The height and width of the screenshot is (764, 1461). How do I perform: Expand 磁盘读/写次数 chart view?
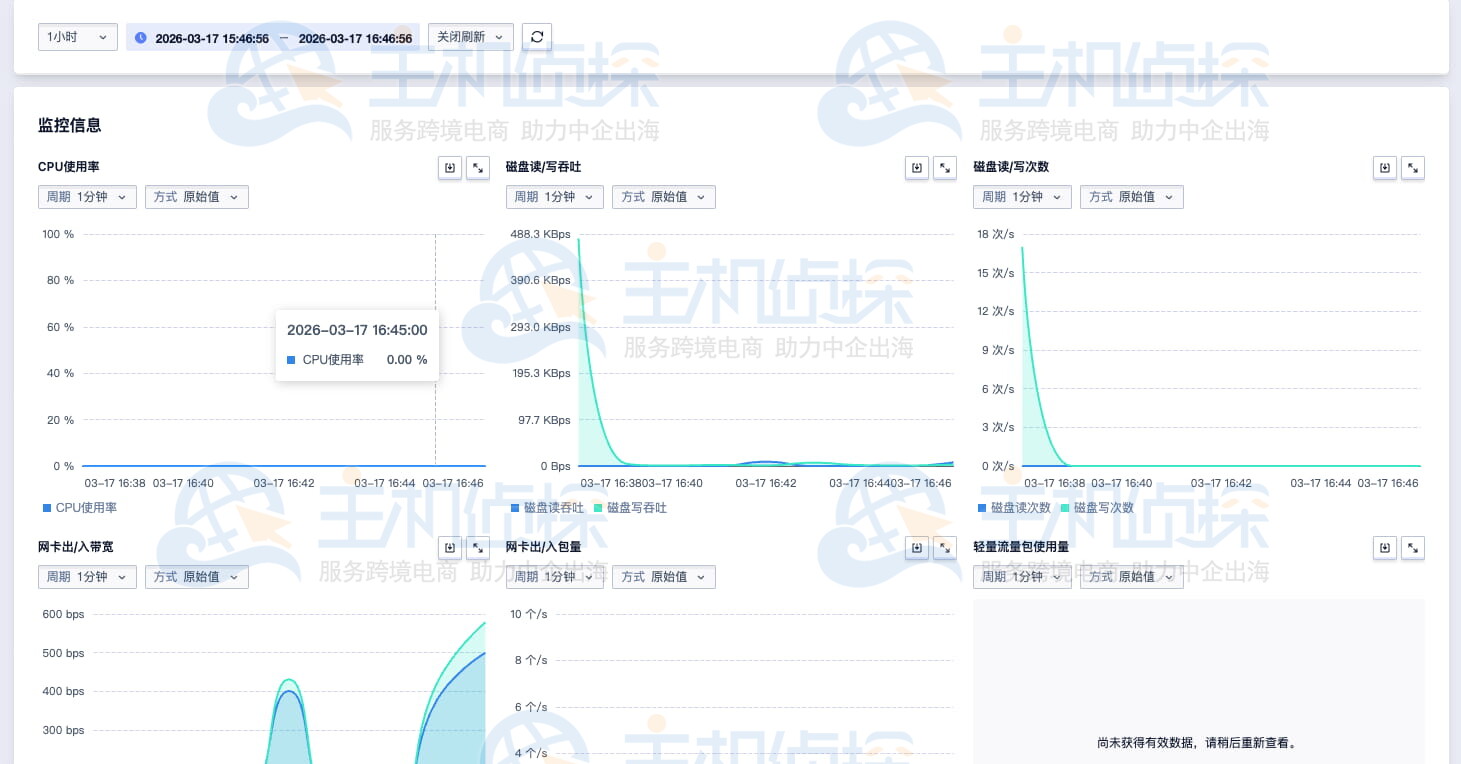coord(1412,168)
